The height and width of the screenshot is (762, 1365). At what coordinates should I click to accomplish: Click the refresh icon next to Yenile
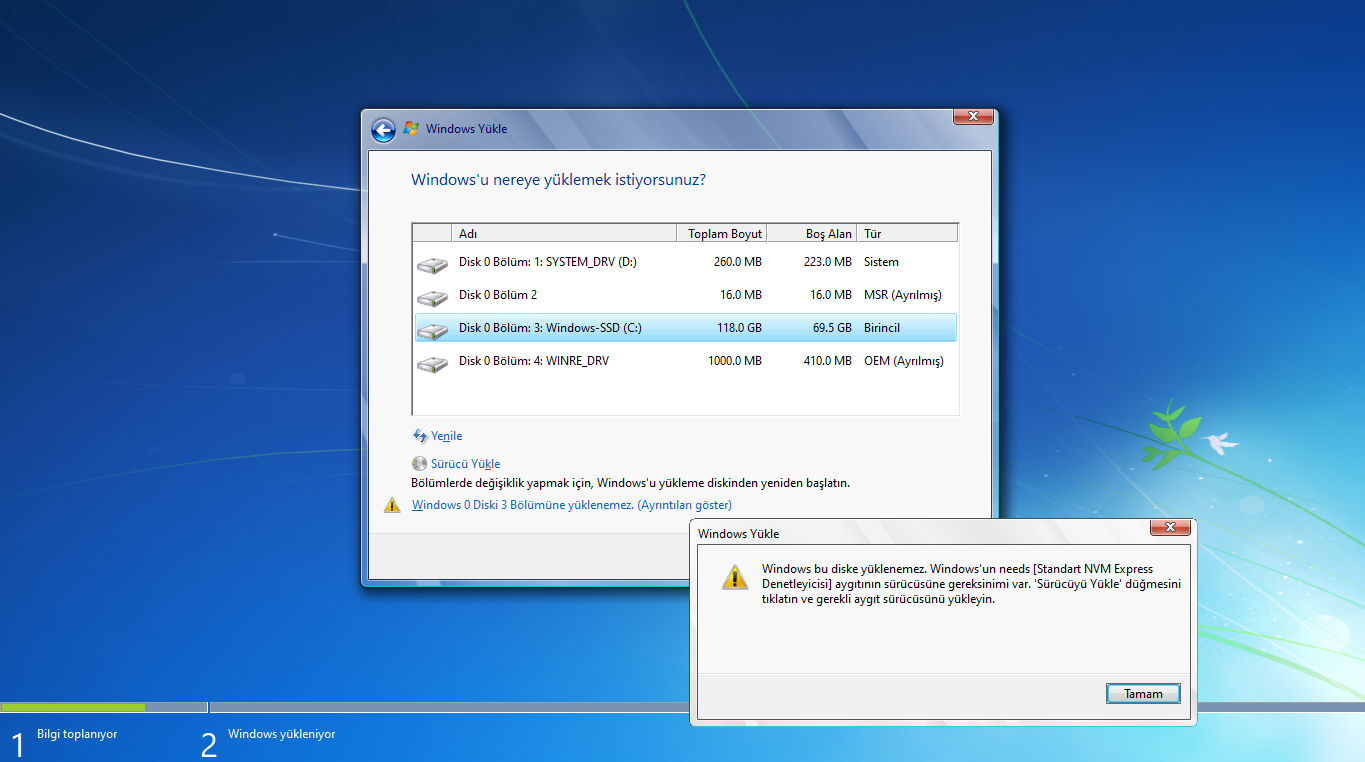420,436
